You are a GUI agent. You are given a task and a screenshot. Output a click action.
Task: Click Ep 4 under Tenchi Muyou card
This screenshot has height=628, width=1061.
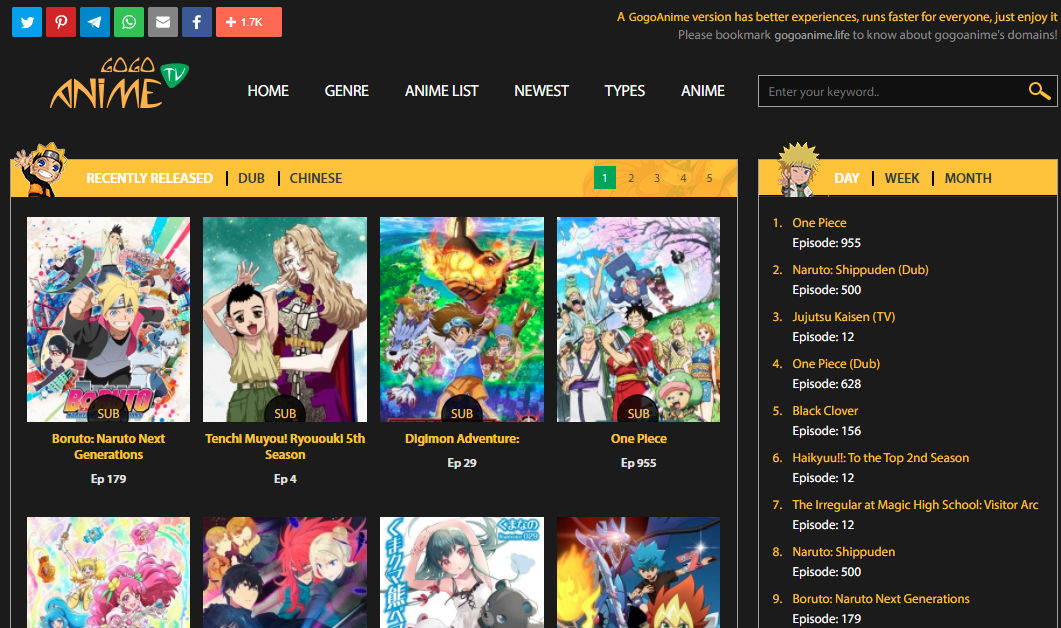[x=285, y=478]
